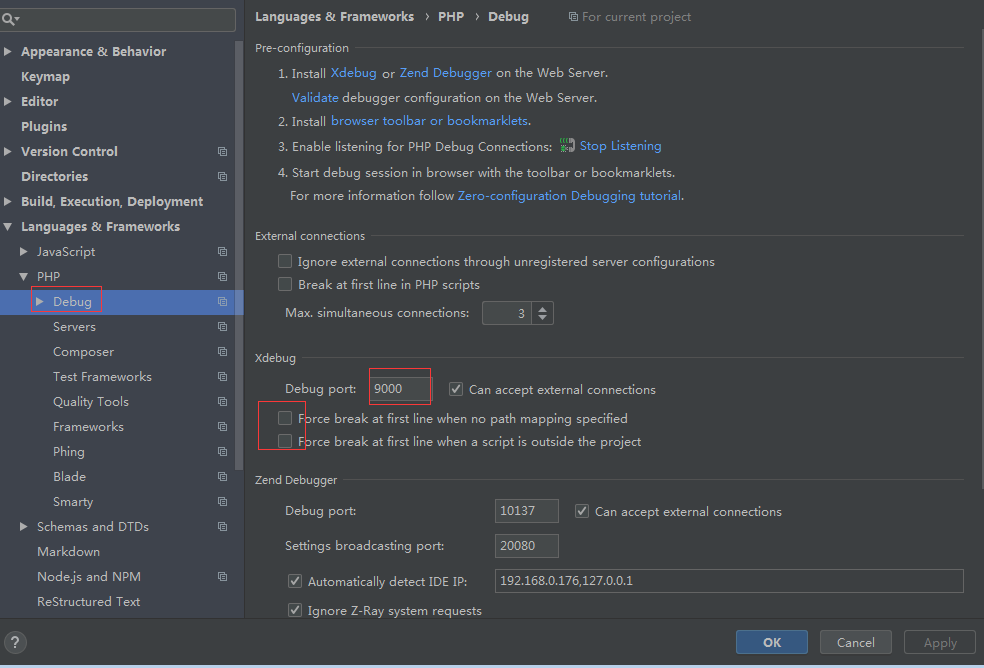Click the project-level icon next to Blade
Viewport: 984px width, 668px height.
tap(222, 477)
